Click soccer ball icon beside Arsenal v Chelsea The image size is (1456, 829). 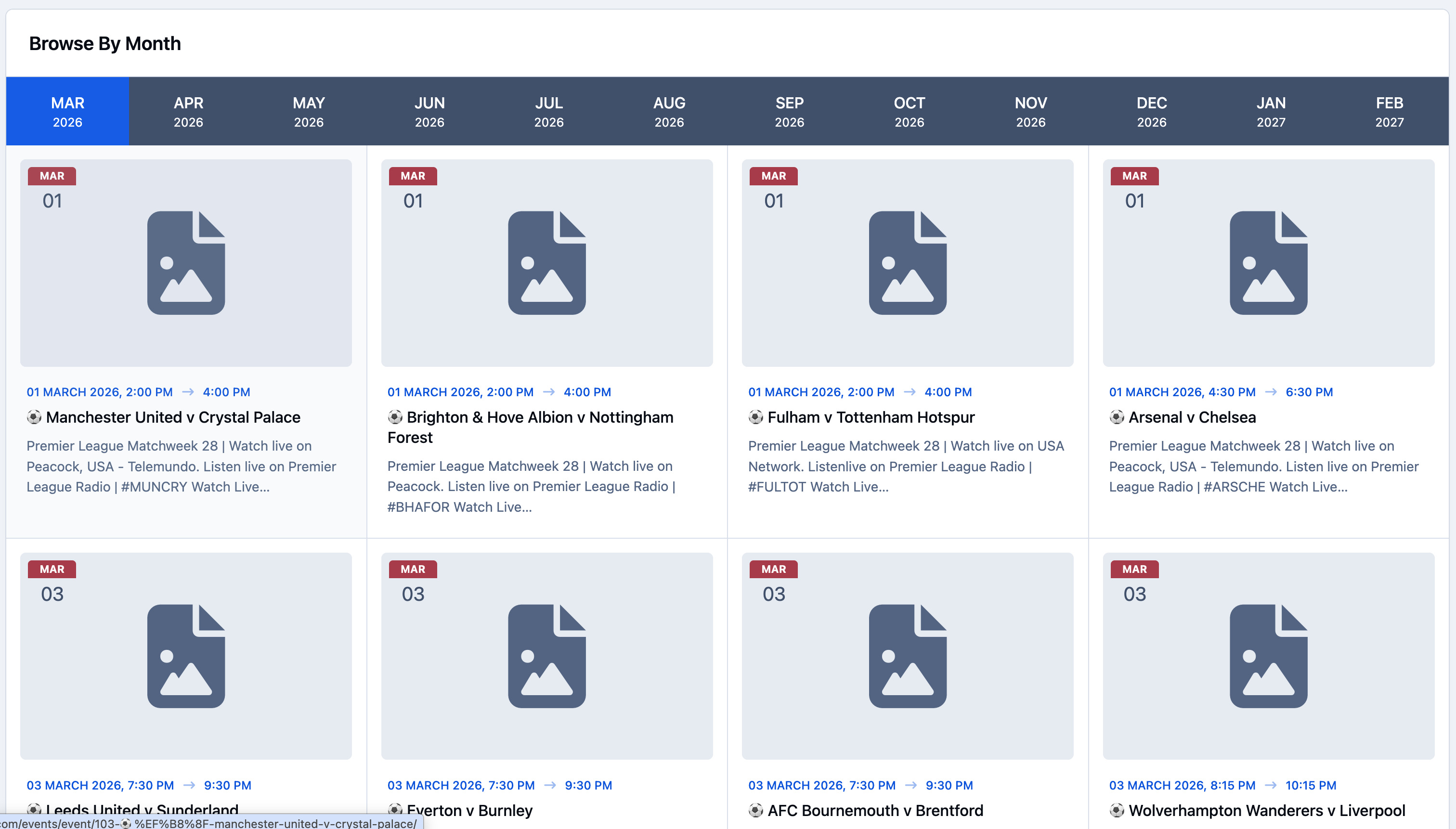coord(1117,417)
